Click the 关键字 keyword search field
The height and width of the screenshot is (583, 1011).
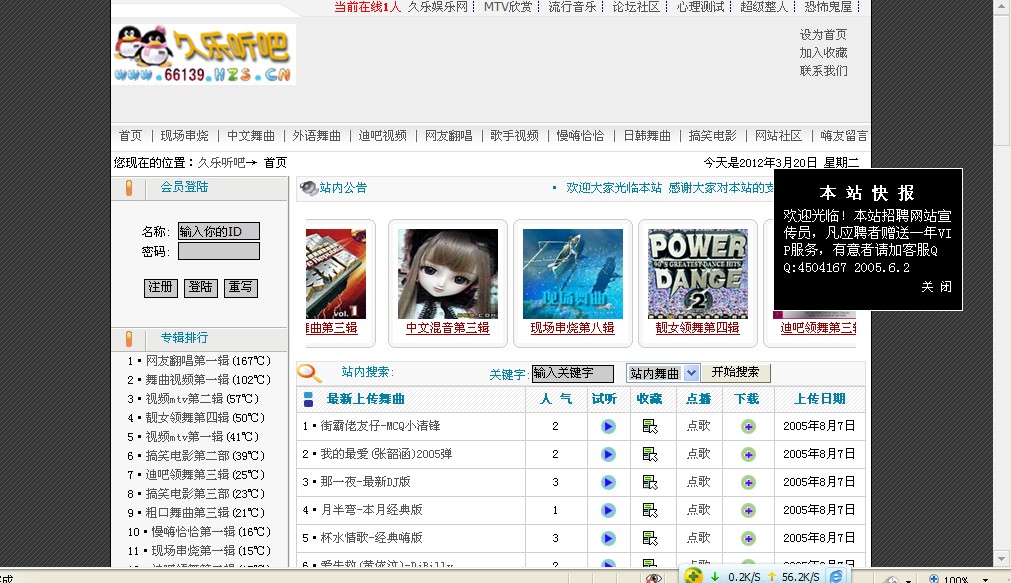[x=573, y=373]
